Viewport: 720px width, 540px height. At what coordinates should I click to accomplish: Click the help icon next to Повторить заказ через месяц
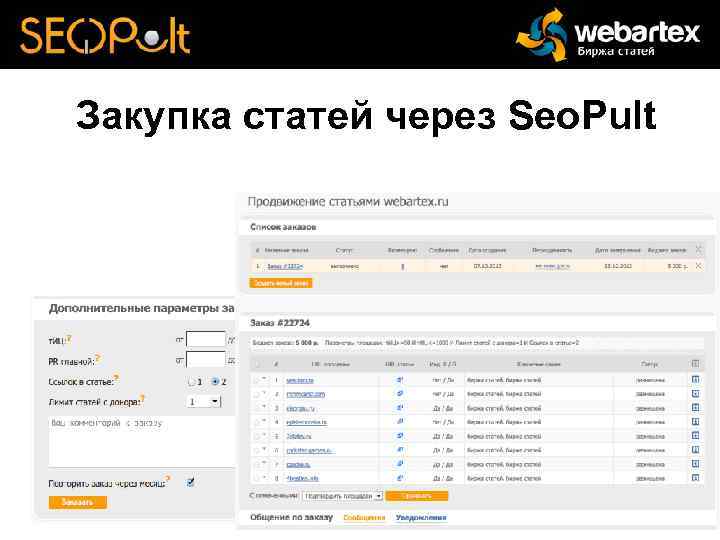(x=168, y=479)
